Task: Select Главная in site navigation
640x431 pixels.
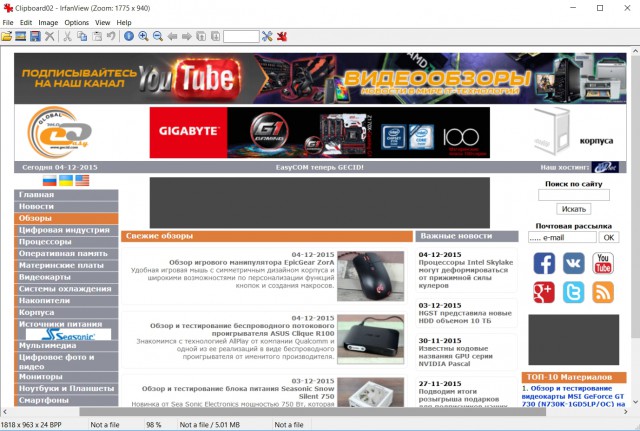Action: point(66,195)
